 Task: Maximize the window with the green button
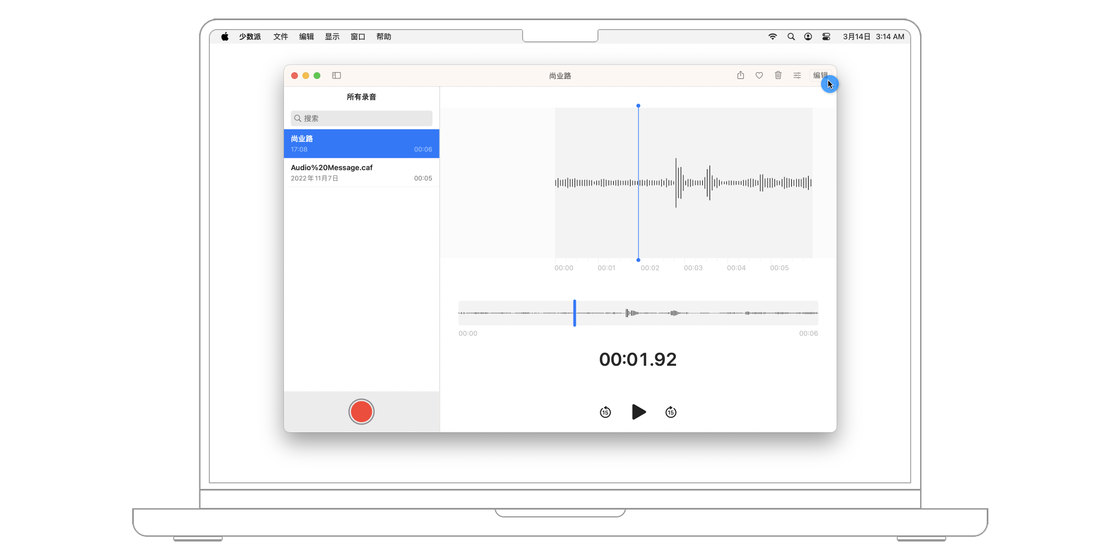point(317,75)
